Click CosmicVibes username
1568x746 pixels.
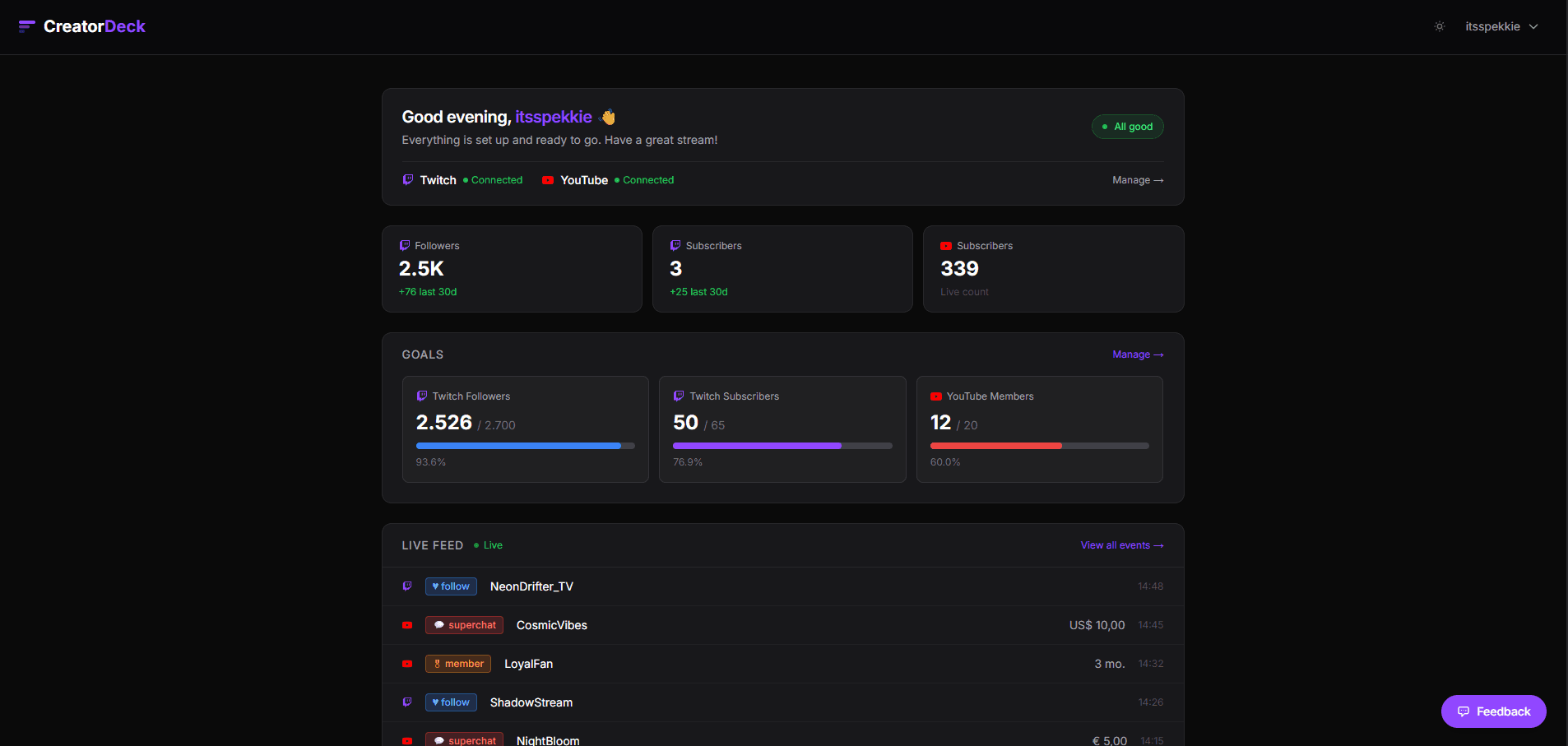pos(552,625)
